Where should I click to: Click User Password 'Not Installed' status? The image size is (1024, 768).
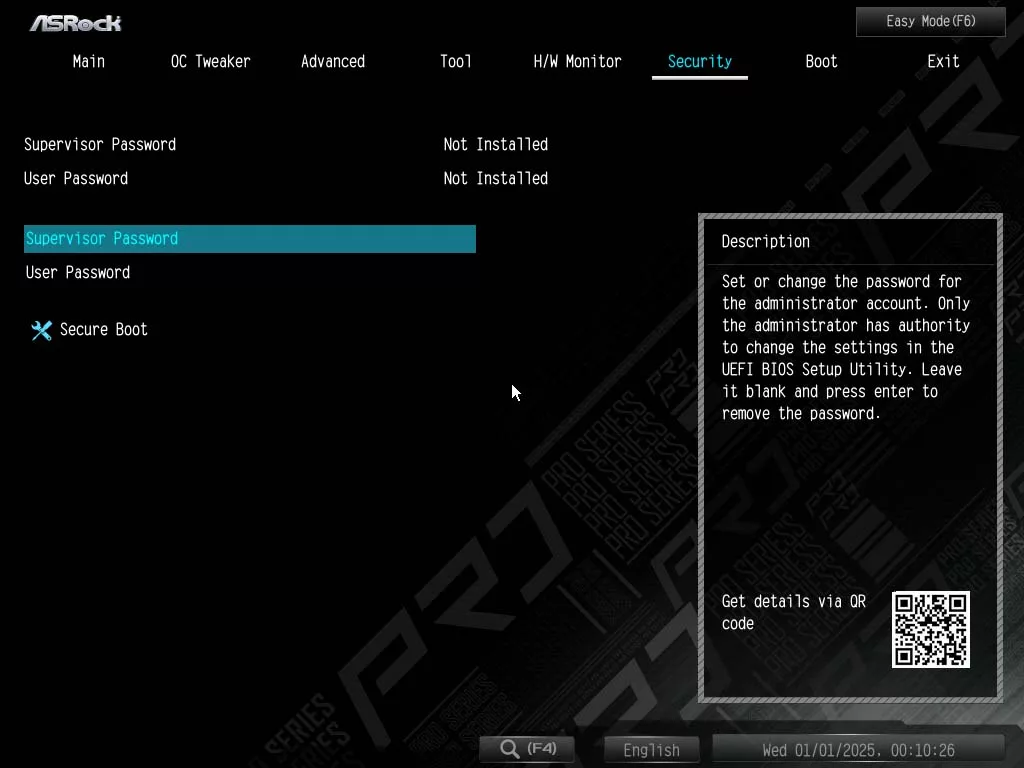coord(495,179)
